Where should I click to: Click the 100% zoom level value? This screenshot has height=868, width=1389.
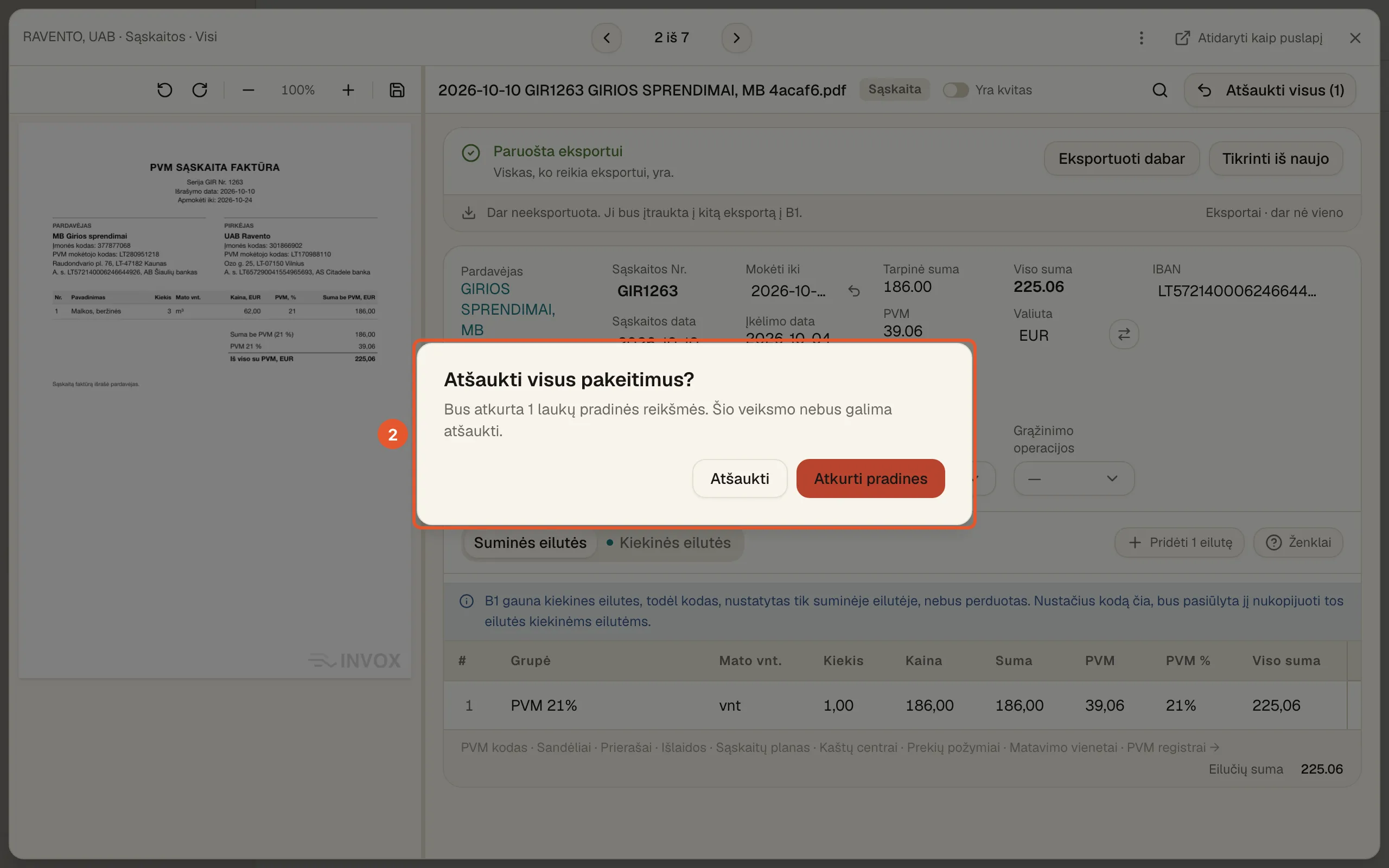tap(297, 90)
